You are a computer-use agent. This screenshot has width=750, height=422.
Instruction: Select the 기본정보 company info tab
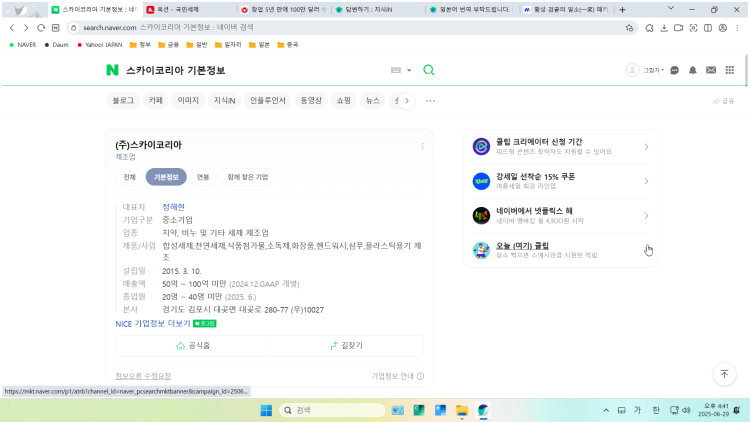pyautogui.click(x=166, y=177)
